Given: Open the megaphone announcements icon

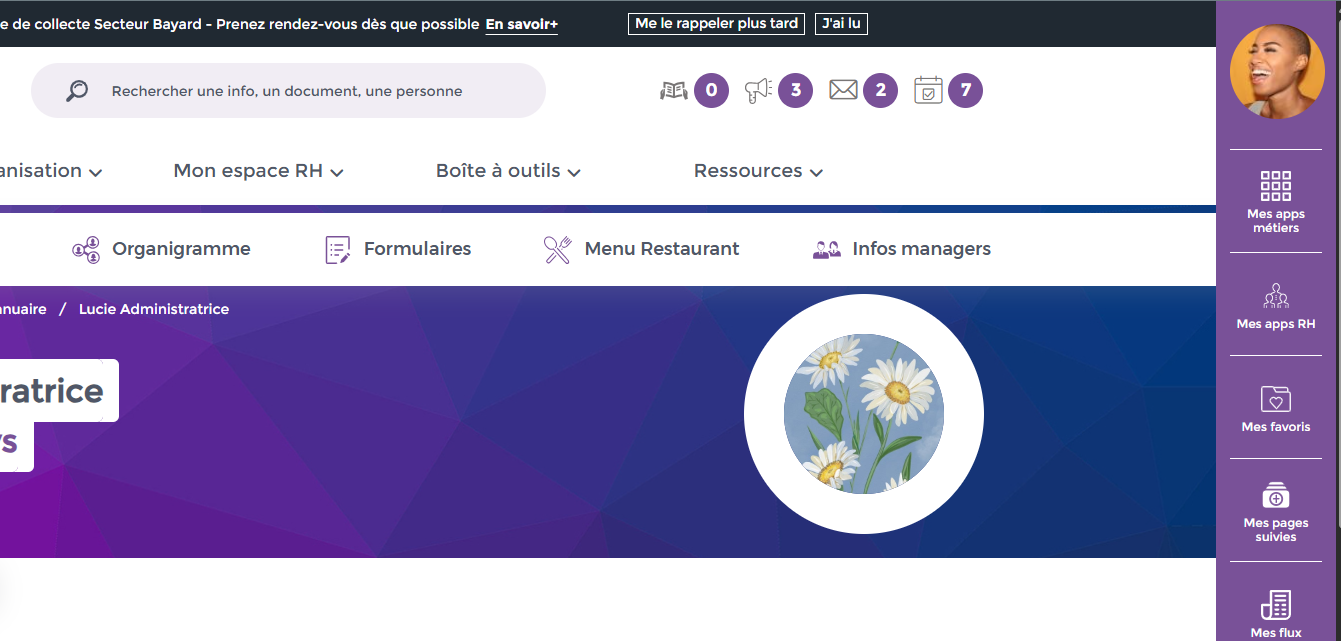Looking at the screenshot, I should tap(759, 91).
